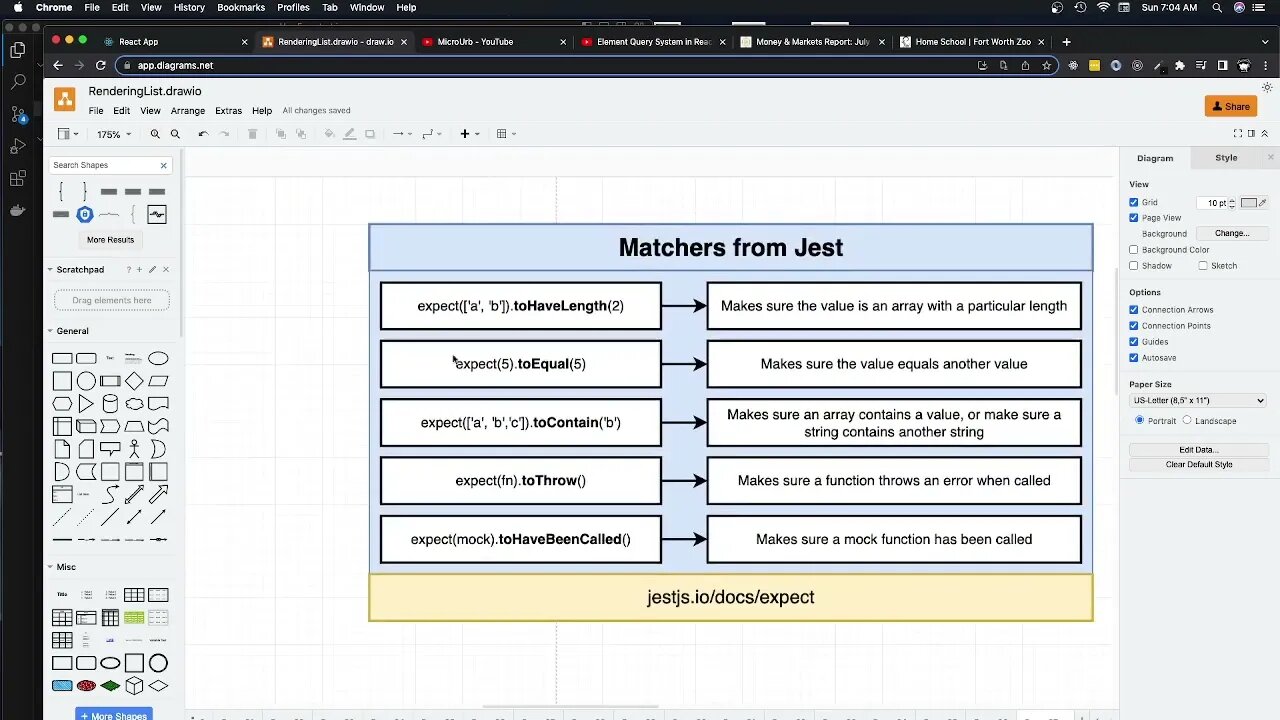Select the diamond shape in General palette
Viewport: 1280px width, 720px height.
pyautogui.click(x=134, y=381)
